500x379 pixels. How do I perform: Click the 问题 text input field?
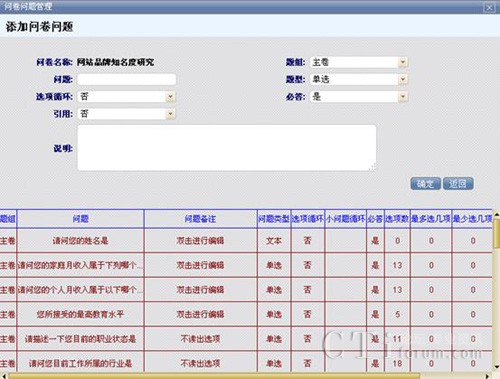(x=127, y=79)
